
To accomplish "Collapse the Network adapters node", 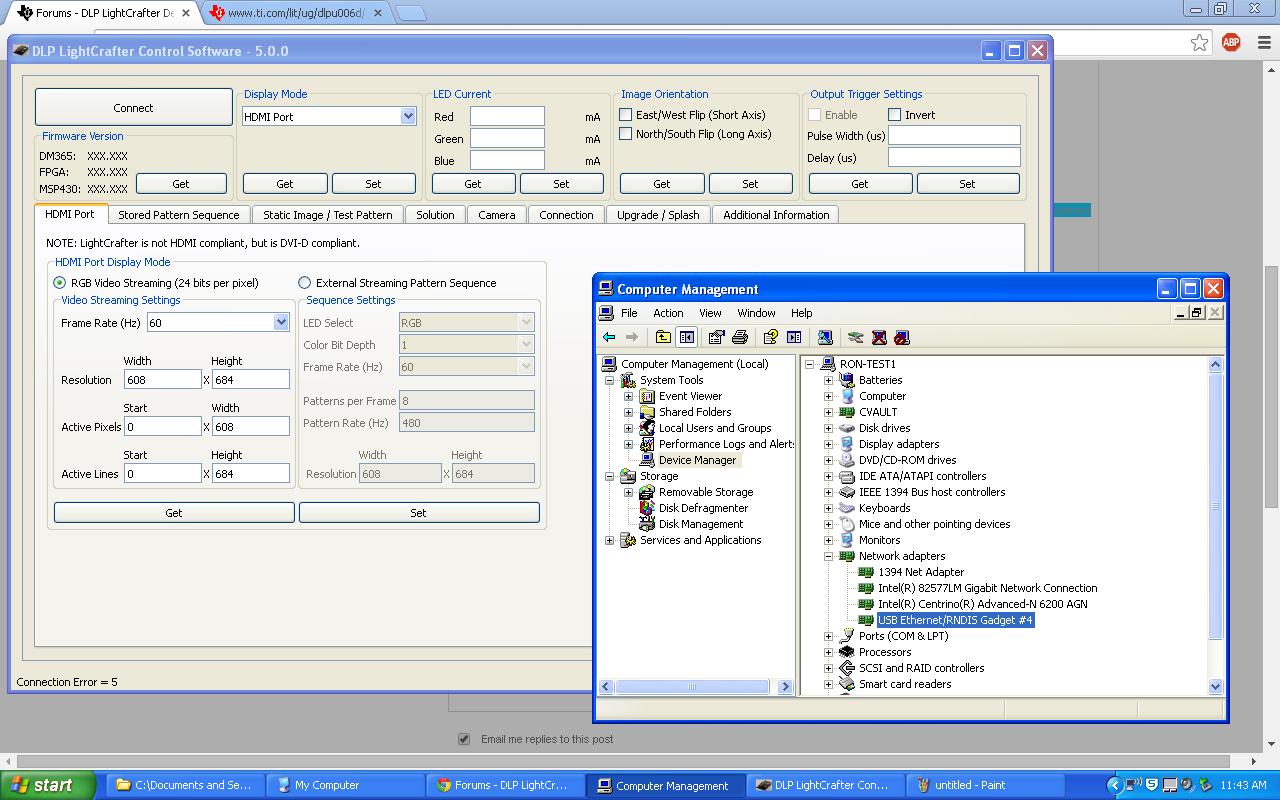I will [x=828, y=556].
